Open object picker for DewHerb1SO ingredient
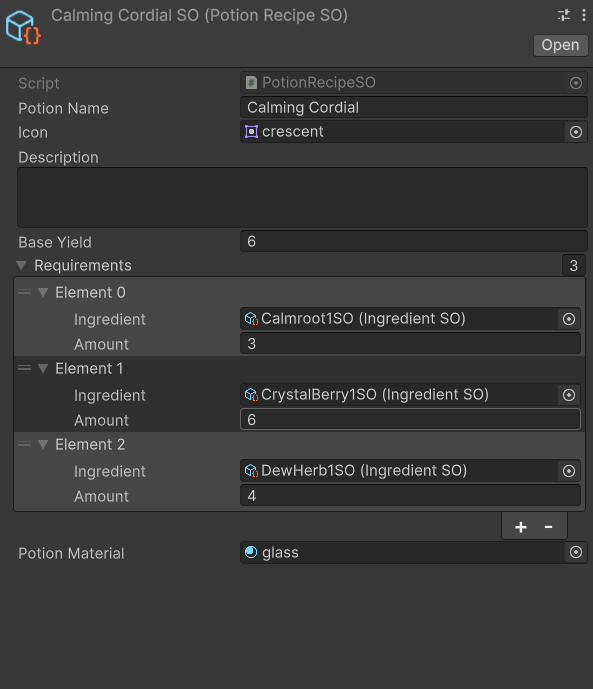 [x=569, y=471]
